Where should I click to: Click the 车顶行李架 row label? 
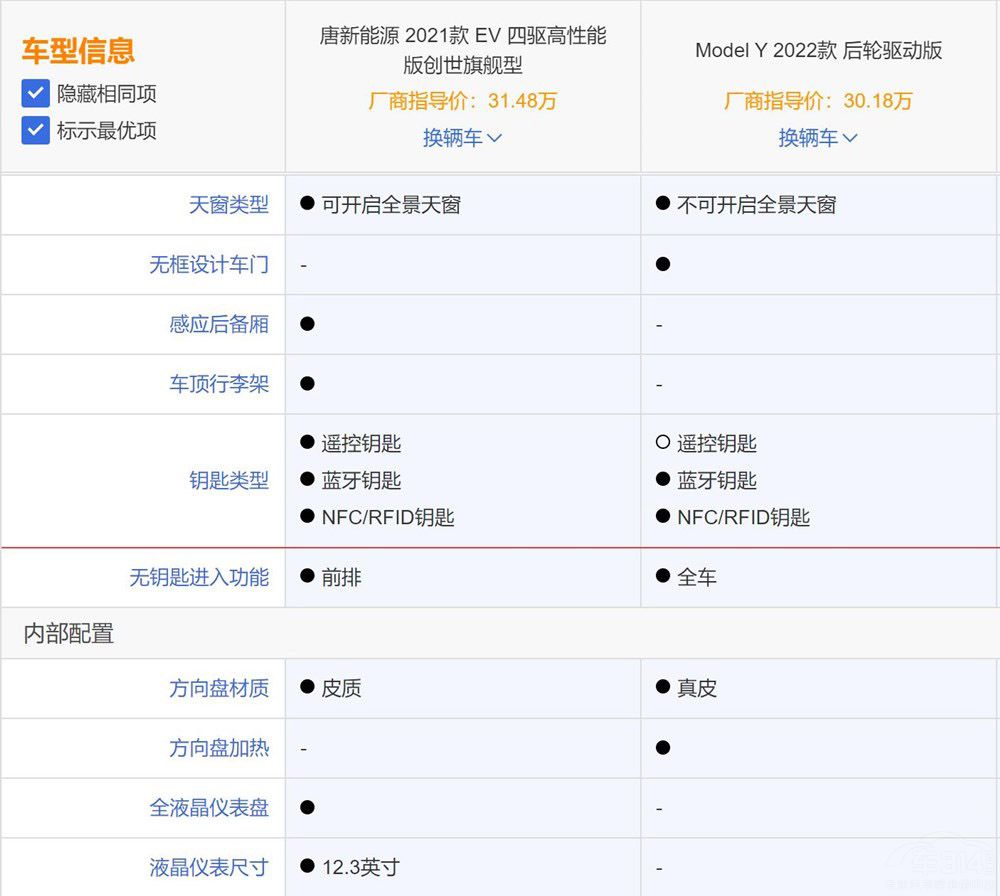pos(219,385)
